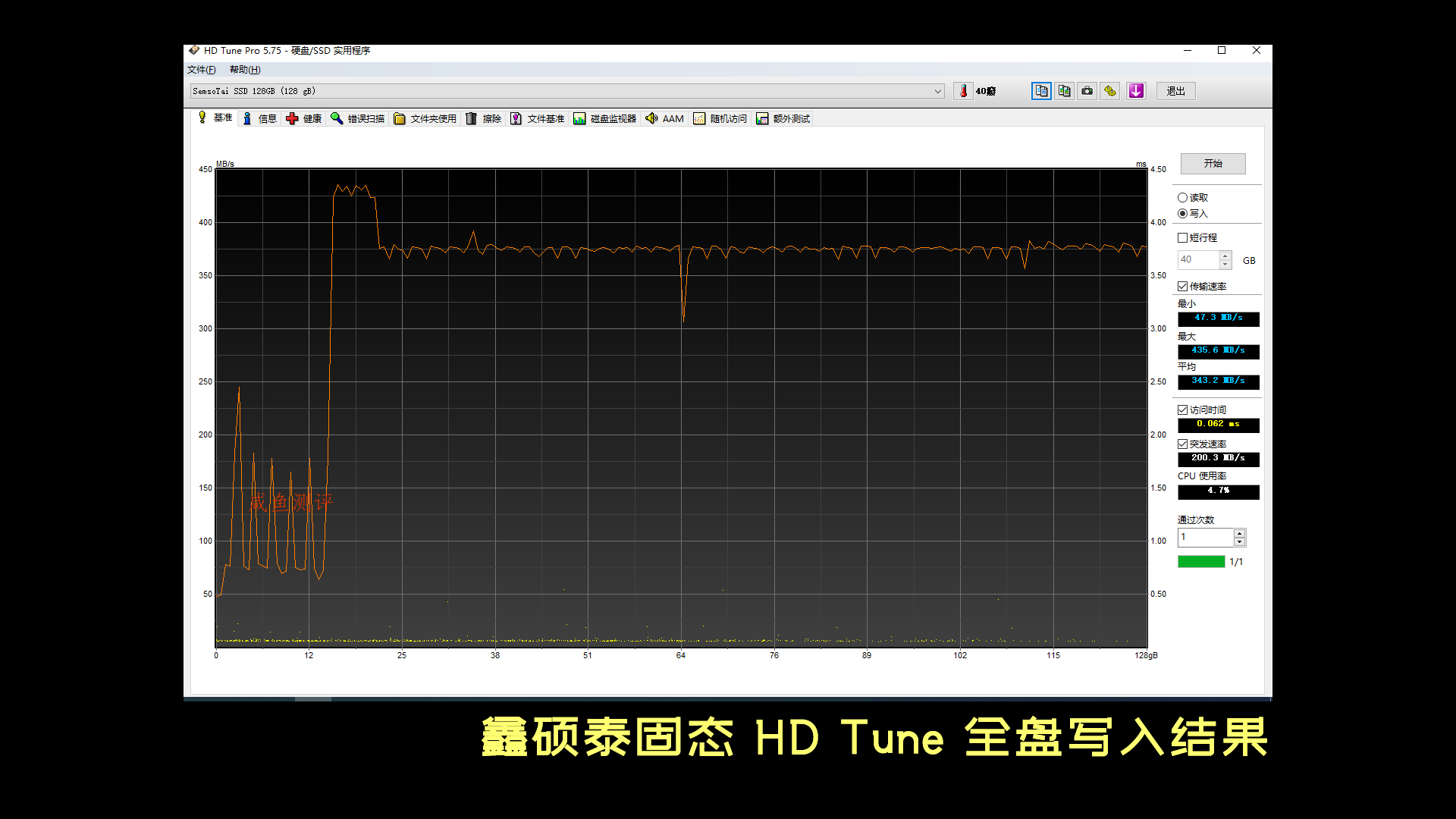Switch to the 基准 benchmark tab
Screen dimensions: 1456x819
tap(215, 118)
